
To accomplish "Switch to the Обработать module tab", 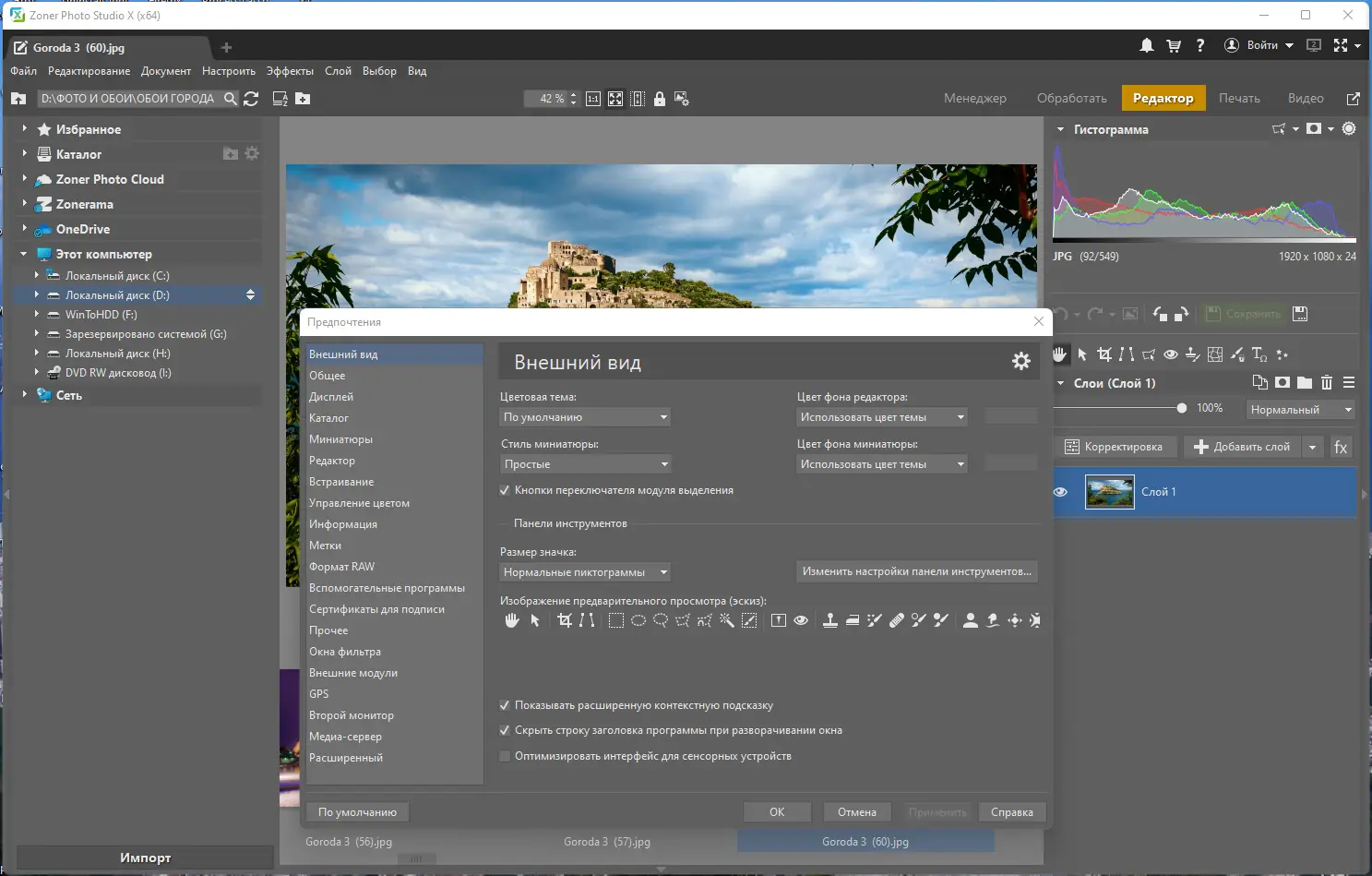I will (1071, 98).
